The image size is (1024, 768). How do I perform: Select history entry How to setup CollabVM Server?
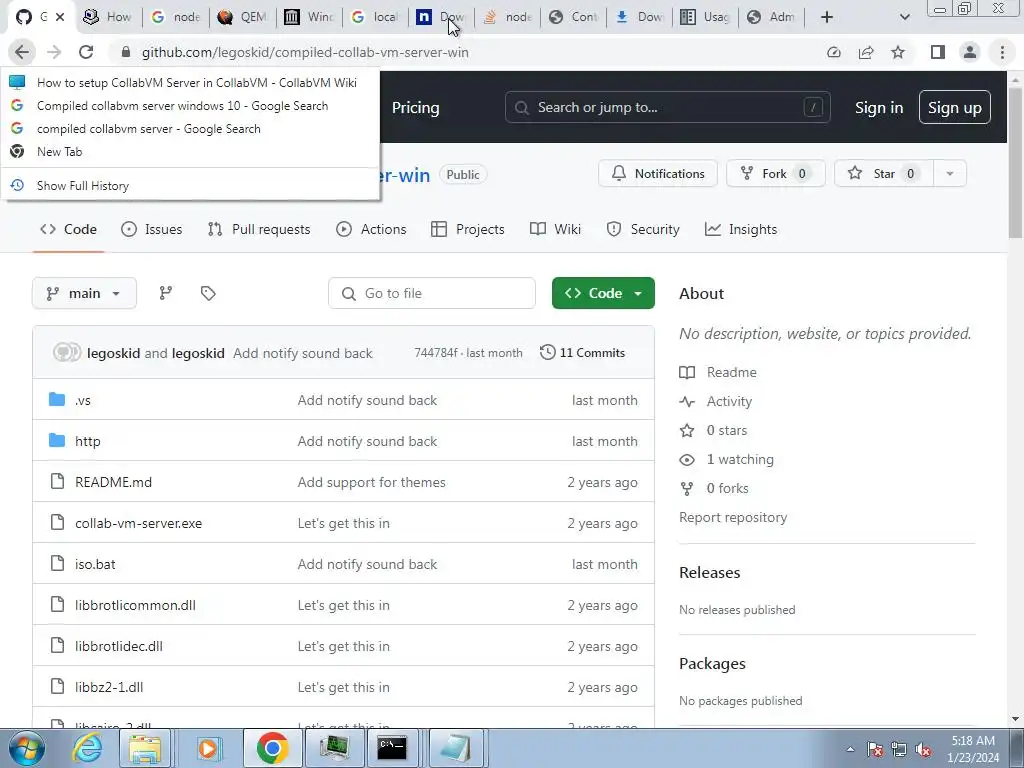pyautogui.click(x=190, y=83)
